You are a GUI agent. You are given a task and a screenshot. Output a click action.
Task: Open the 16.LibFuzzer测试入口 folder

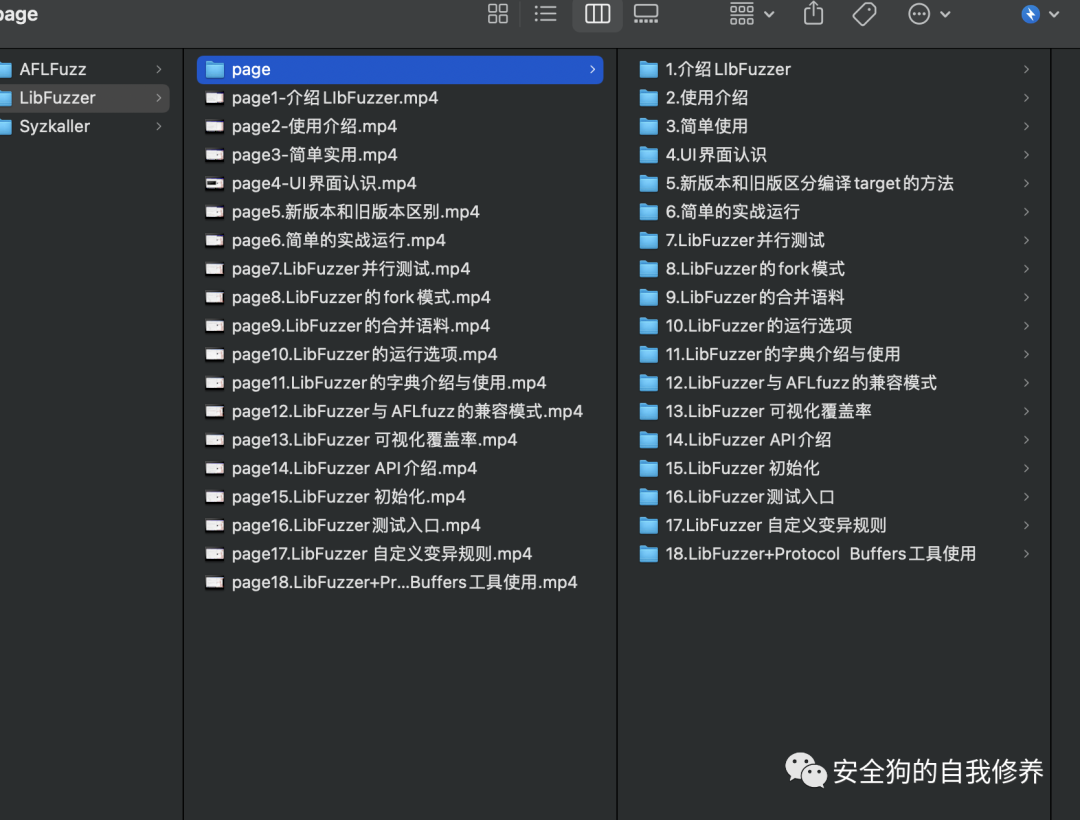834,496
